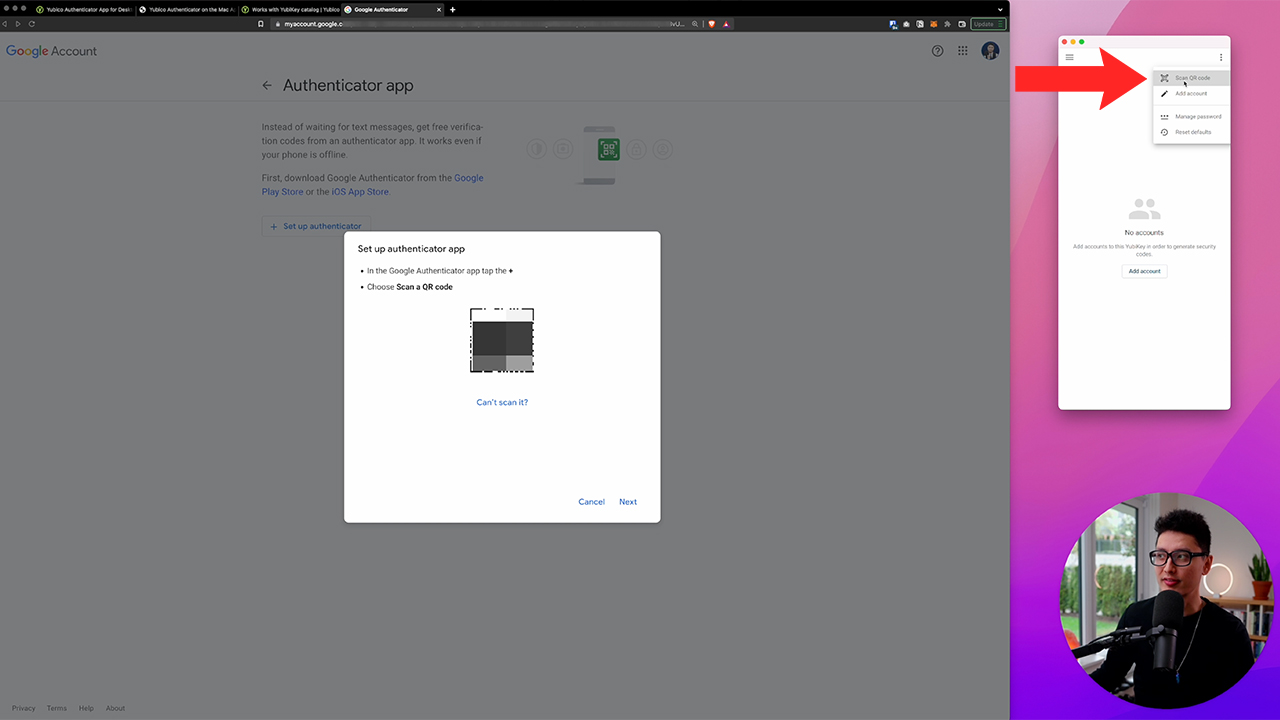Switch to Yubico Authenticator on the Mac tab
This screenshot has height=720, width=1280.
point(187,9)
